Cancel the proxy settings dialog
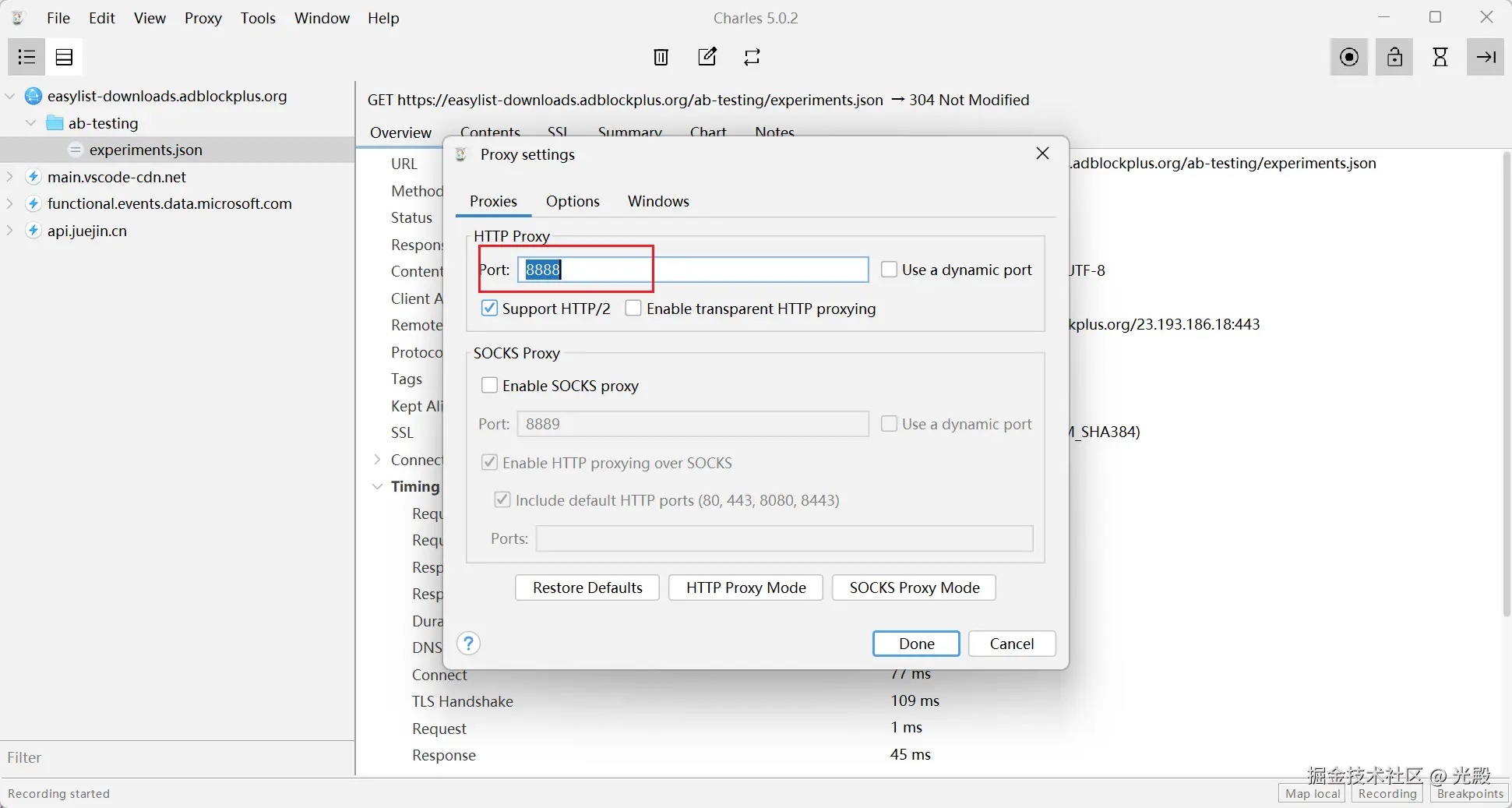This screenshot has height=808, width=1512. [1012, 644]
